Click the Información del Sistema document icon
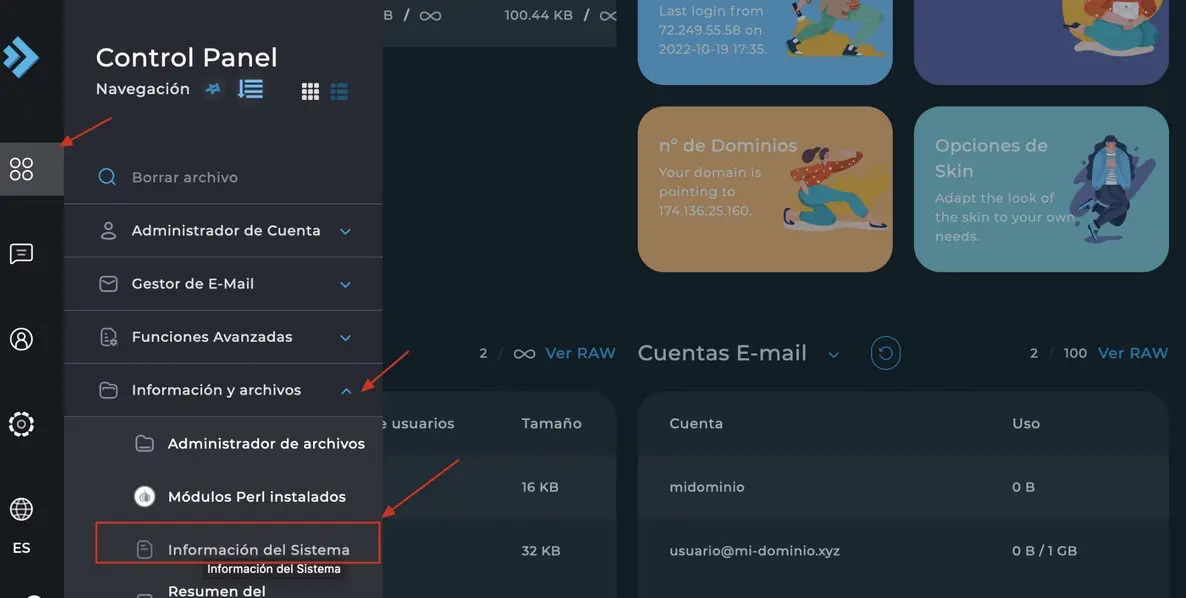The width and height of the screenshot is (1186, 598). click(144, 550)
